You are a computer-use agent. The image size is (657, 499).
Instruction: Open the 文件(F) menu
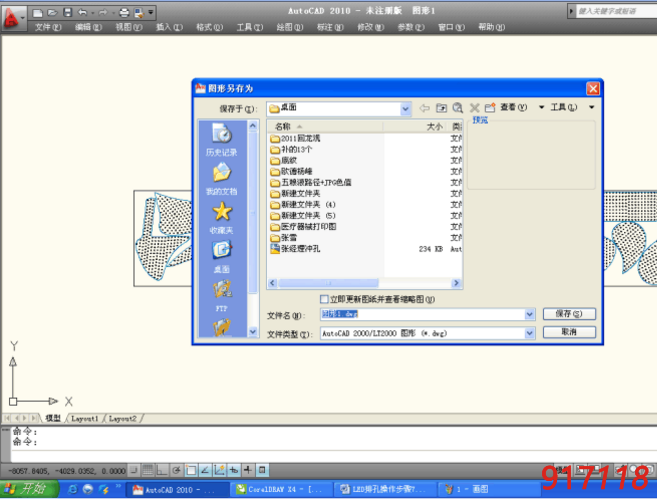(x=48, y=27)
